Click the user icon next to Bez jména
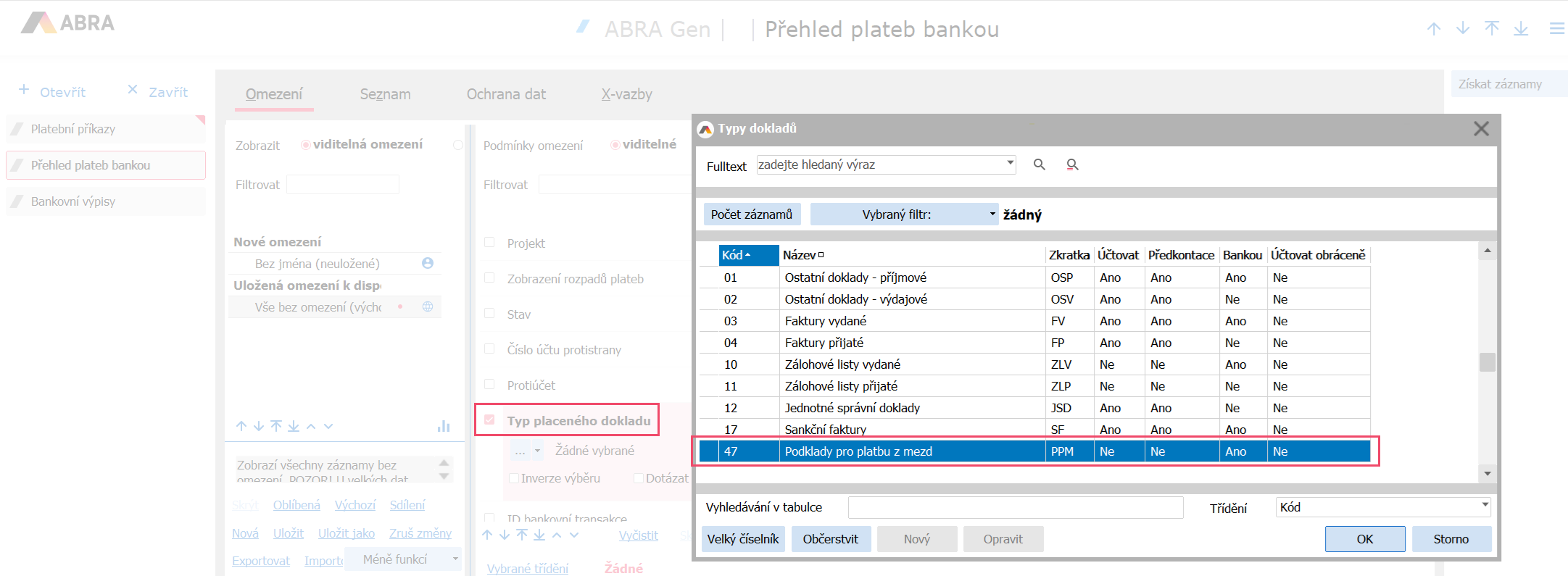Screen dimensions: 1568x576 428,263
